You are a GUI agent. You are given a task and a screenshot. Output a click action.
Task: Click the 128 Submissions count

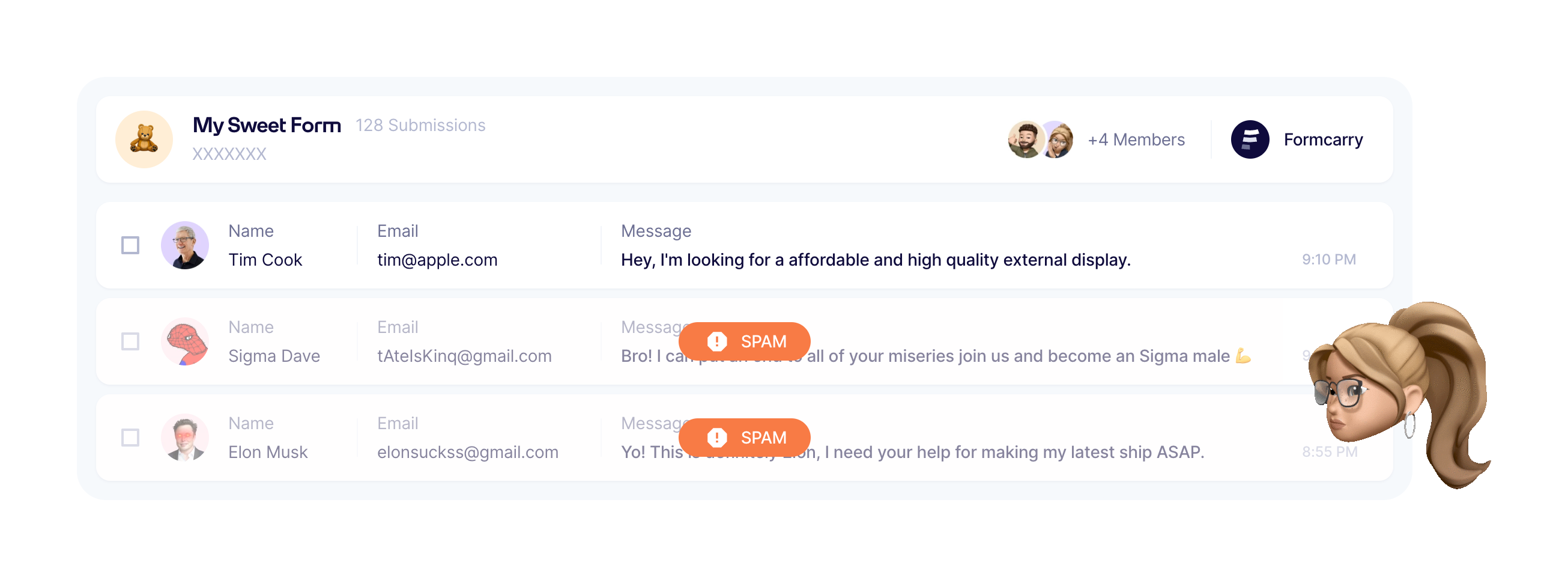click(x=420, y=125)
